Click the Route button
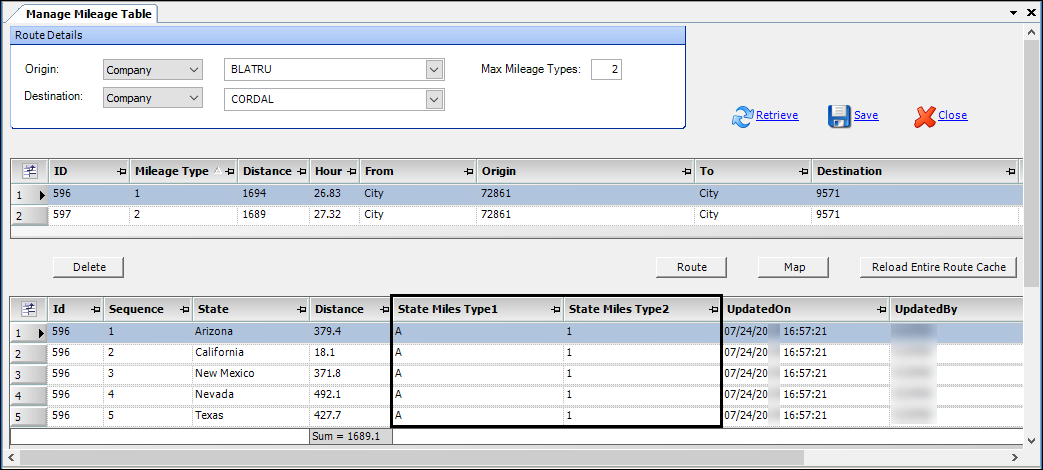This screenshot has height=470, width=1043. point(691,267)
